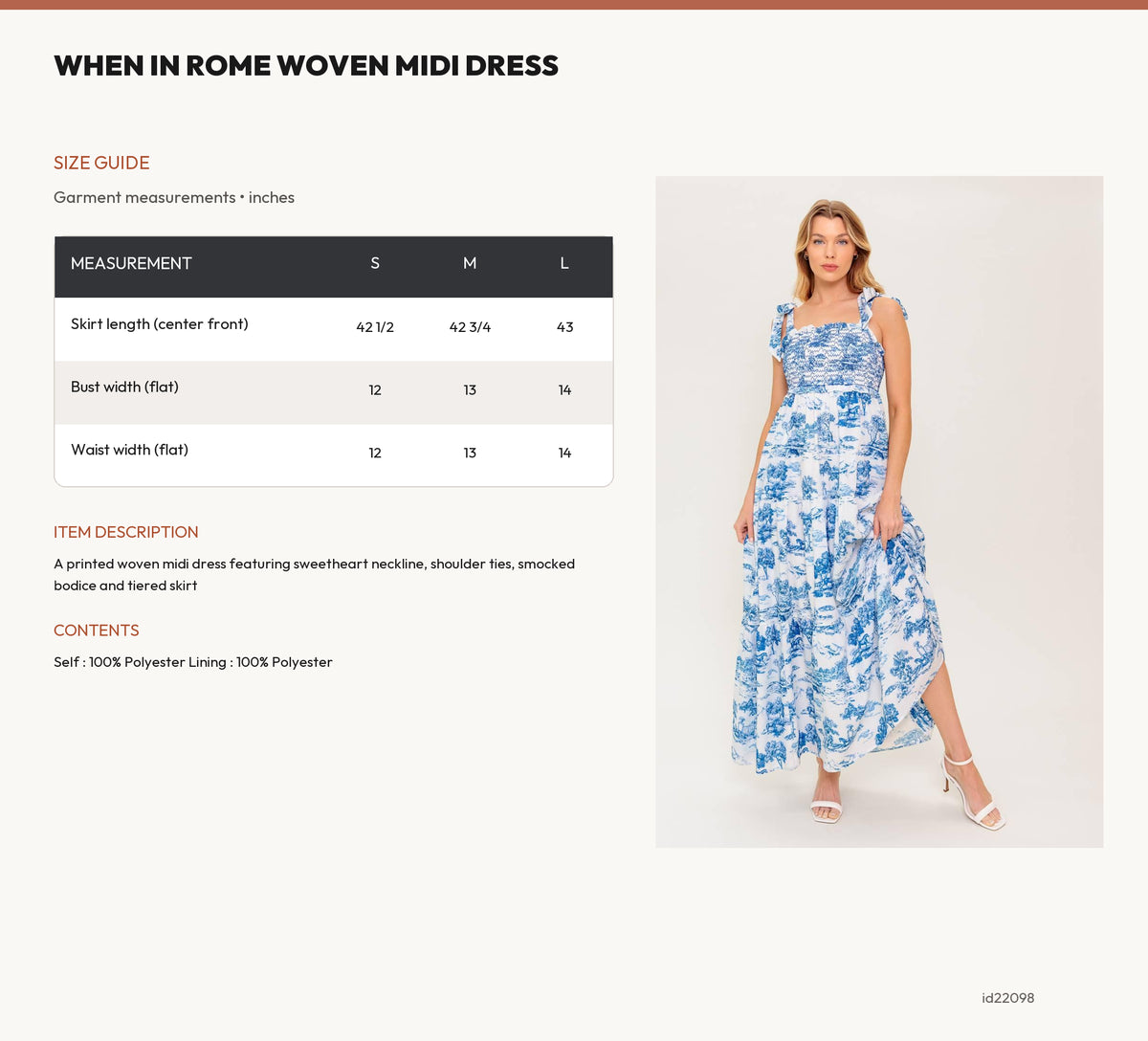The height and width of the screenshot is (1041, 1148).
Task: Select the title 'When In Rome Woven Midi Dress'
Action: 306,66
